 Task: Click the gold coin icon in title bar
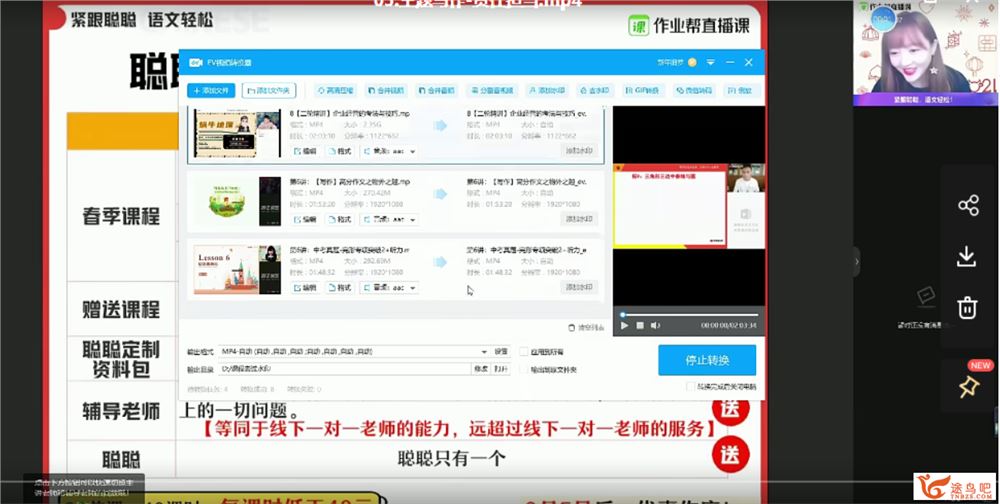(x=692, y=63)
